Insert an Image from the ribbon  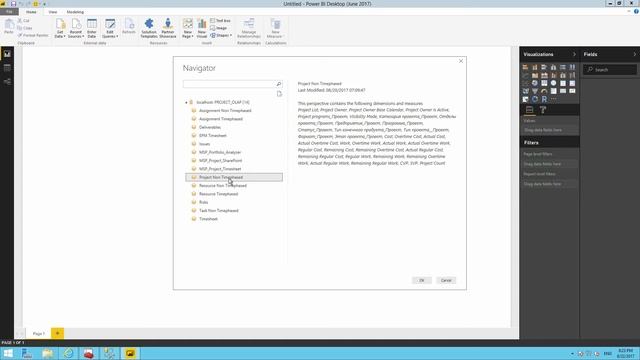[x=219, y=28]
